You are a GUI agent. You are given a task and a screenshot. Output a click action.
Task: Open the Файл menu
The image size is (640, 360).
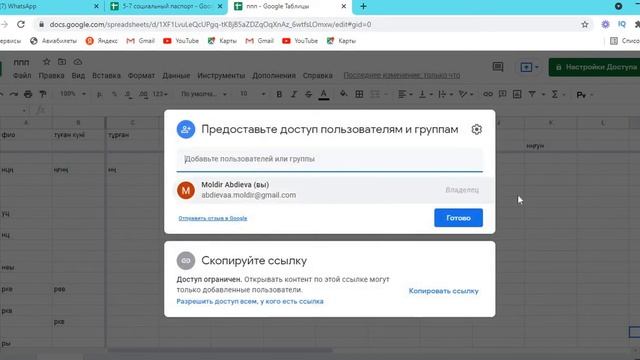click(x=22, y=76)
